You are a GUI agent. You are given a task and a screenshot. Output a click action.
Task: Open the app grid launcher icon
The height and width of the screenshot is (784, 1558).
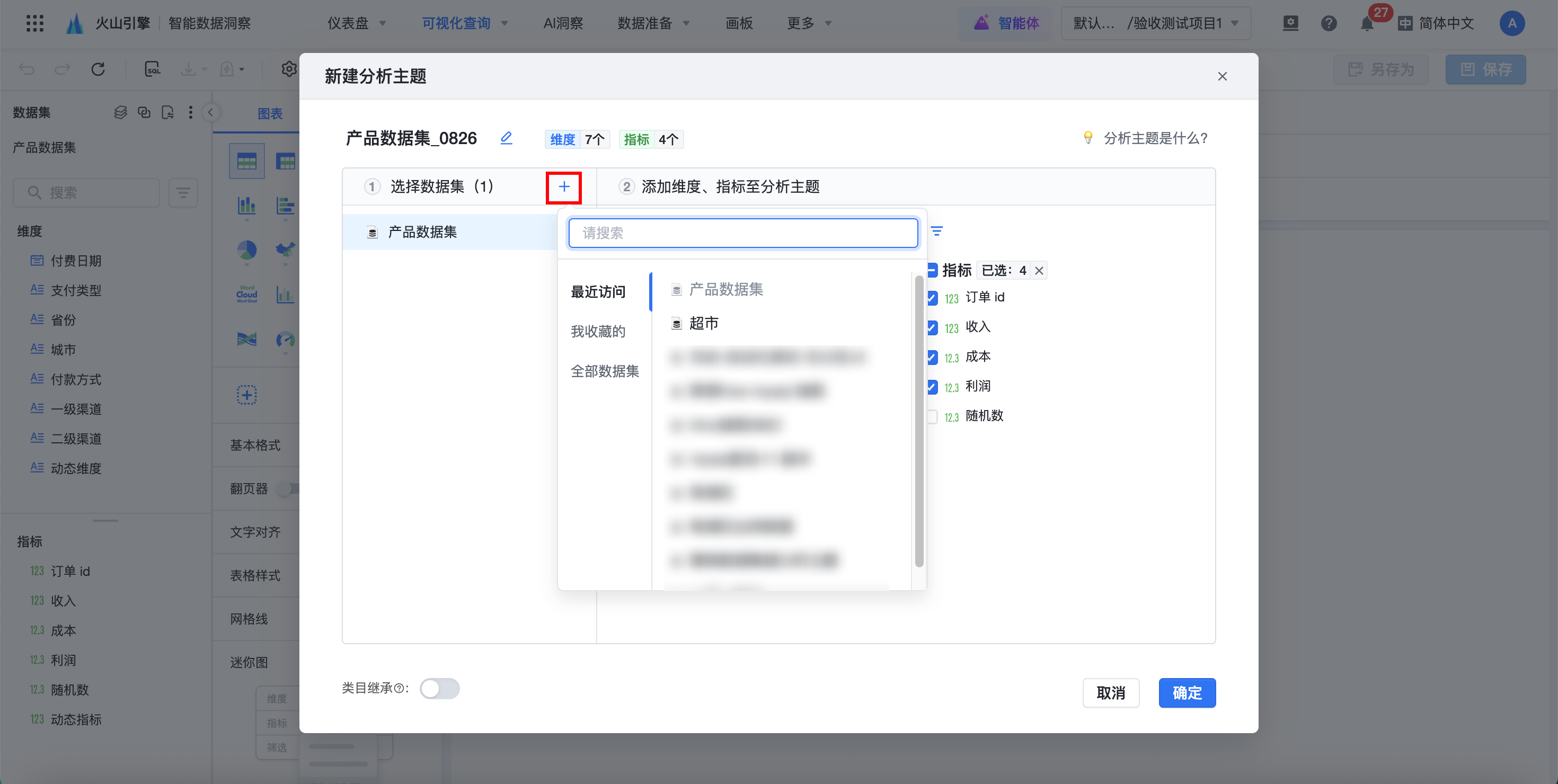[x=34, y=24]
